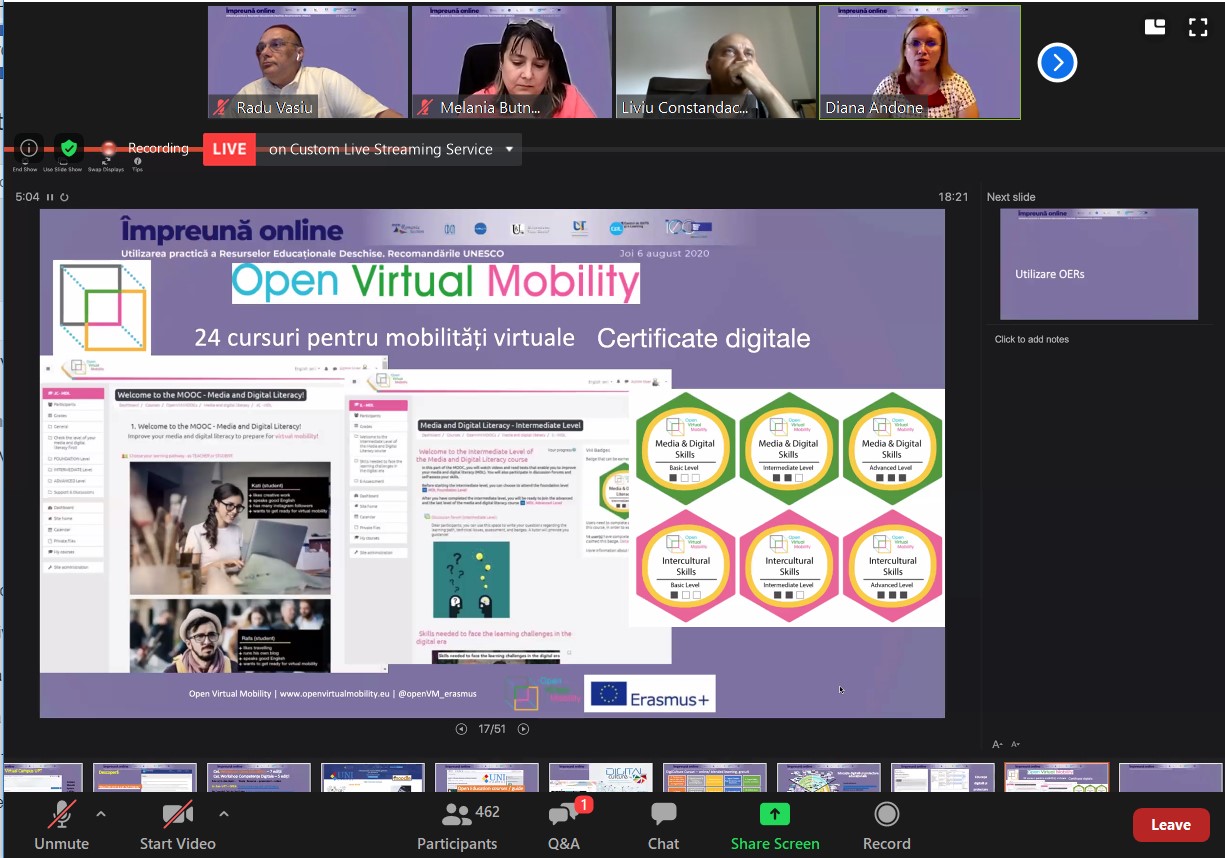Click the 'Click to add notes' area

(x=1032, y=339)
